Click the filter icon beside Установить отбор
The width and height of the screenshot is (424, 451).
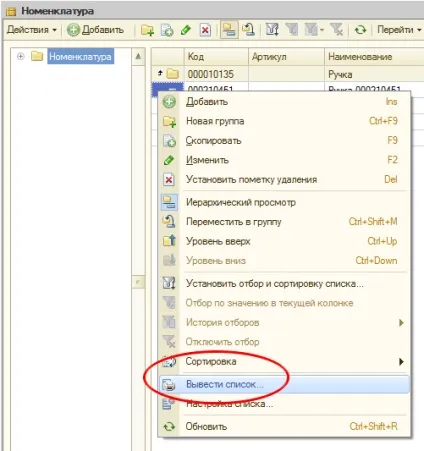tap(169, 283)
